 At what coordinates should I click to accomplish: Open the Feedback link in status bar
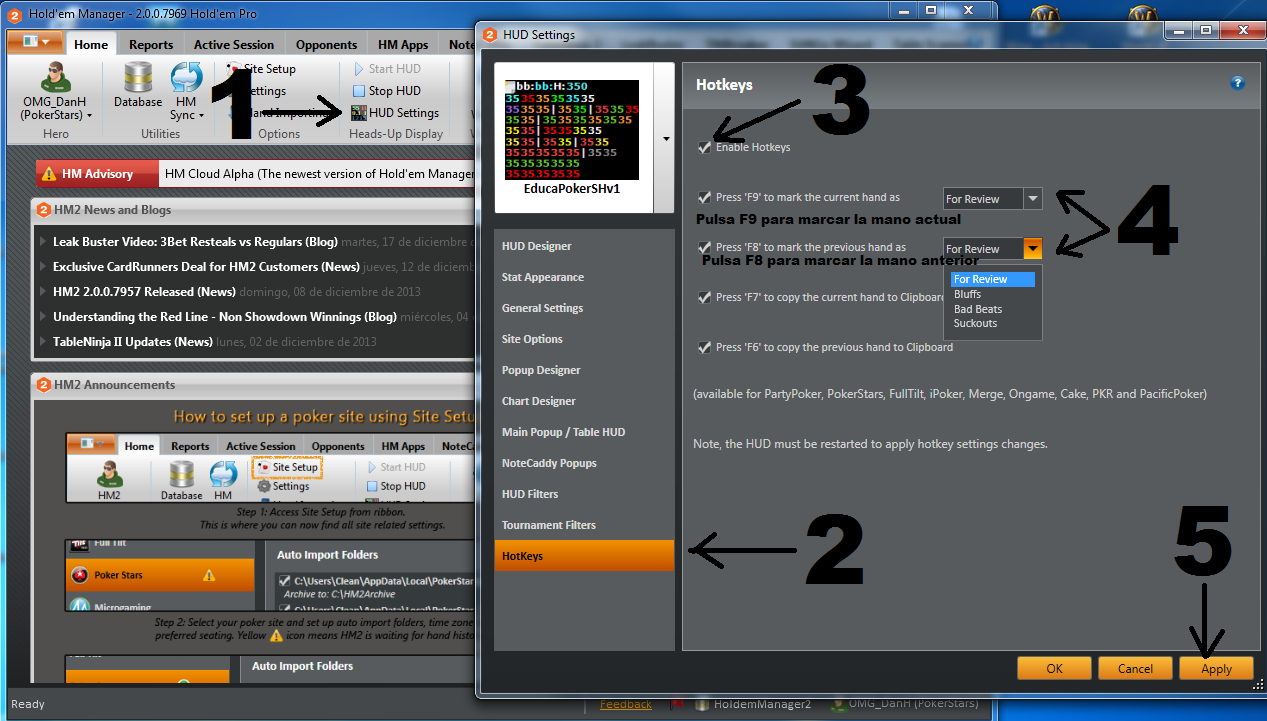click(x=626, y=704)
